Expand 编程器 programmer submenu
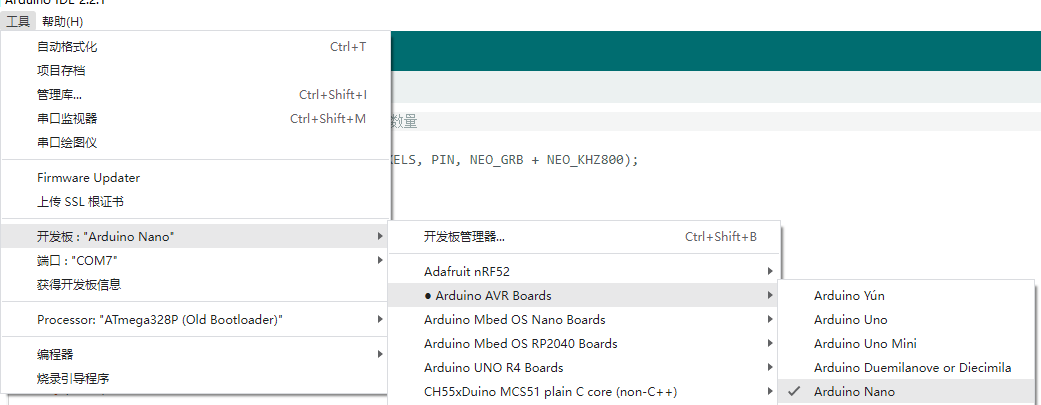This screenshot has height=405, width=1041. tap(195, 355)
